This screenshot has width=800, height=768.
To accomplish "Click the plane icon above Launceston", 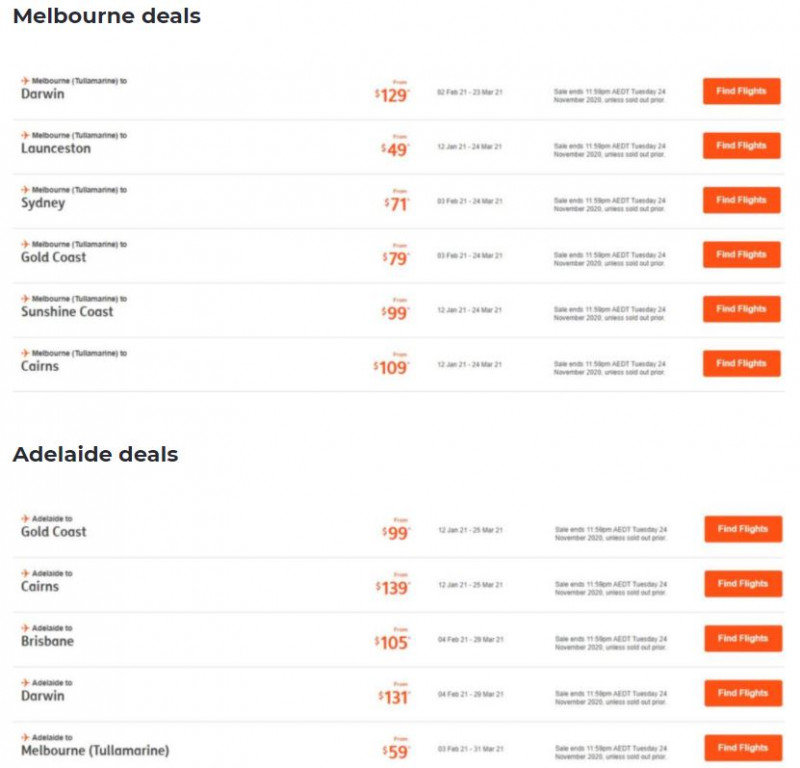I will (25, 135).
